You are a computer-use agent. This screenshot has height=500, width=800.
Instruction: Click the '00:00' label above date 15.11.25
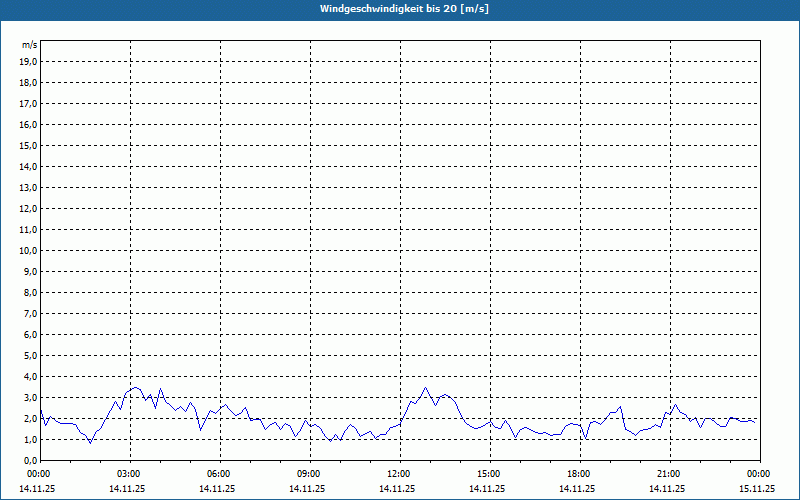(x=760, y=474)
